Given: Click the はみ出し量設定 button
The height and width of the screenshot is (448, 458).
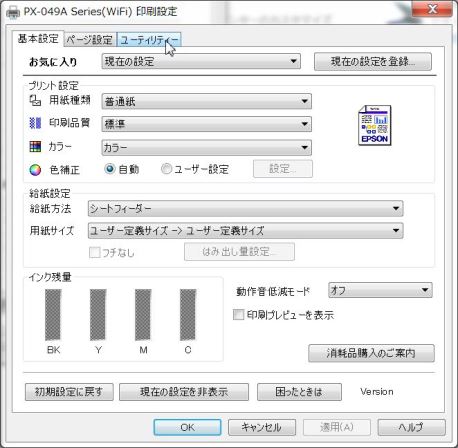Looking at the screenshot, I should (239, 252).
